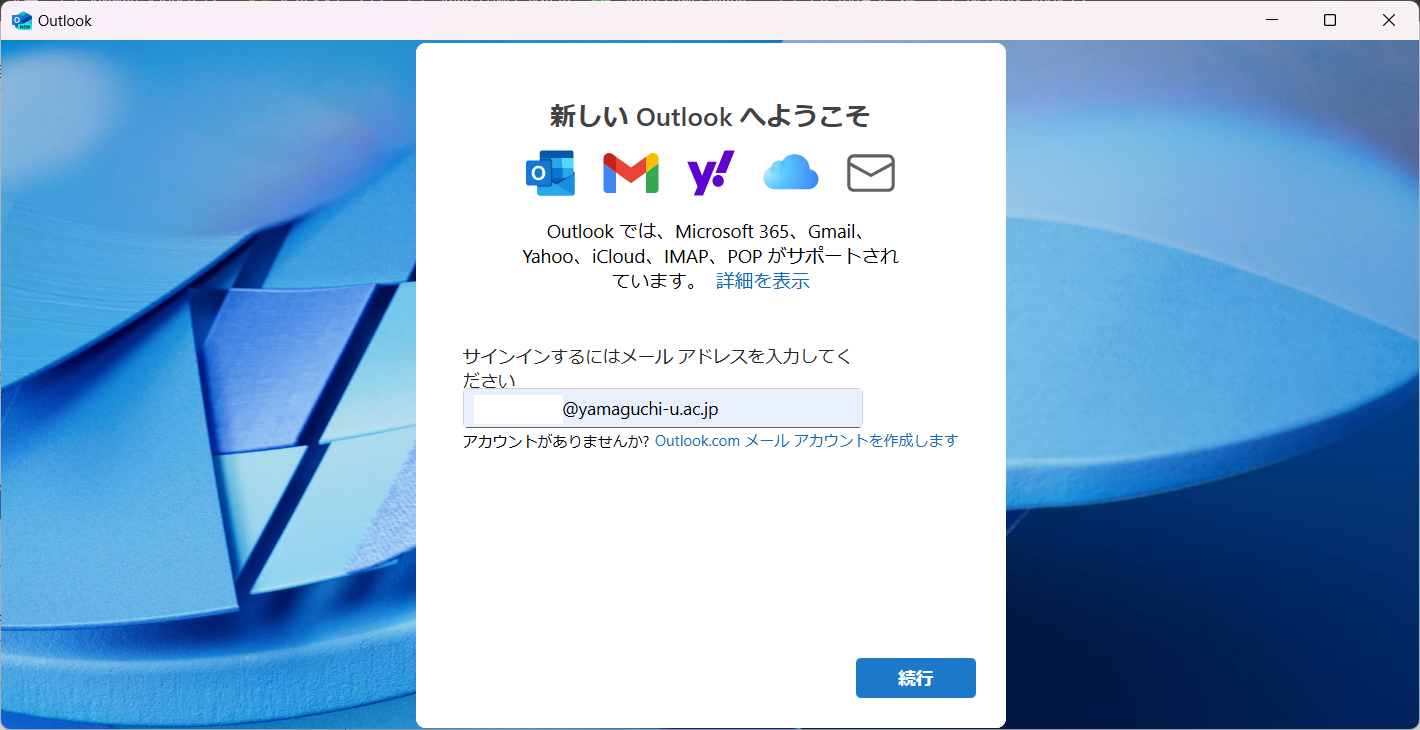The height and width of the screenshot is (730, 1420).
Task: Click the Outlook app icon in title bar
Action: [21, 20]
